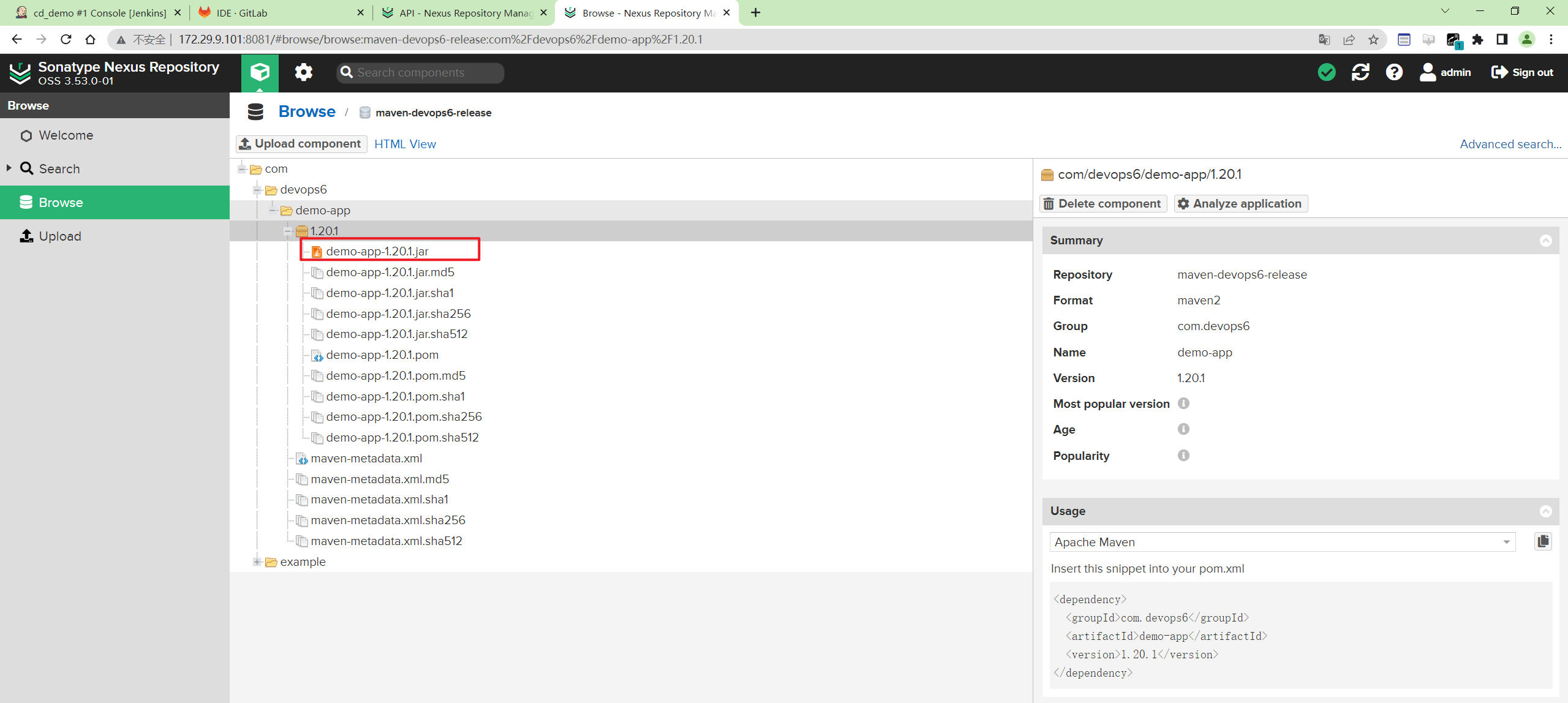Select Search in the sidebar
This screenshot has height=703, width=1568.
point(115,168)
